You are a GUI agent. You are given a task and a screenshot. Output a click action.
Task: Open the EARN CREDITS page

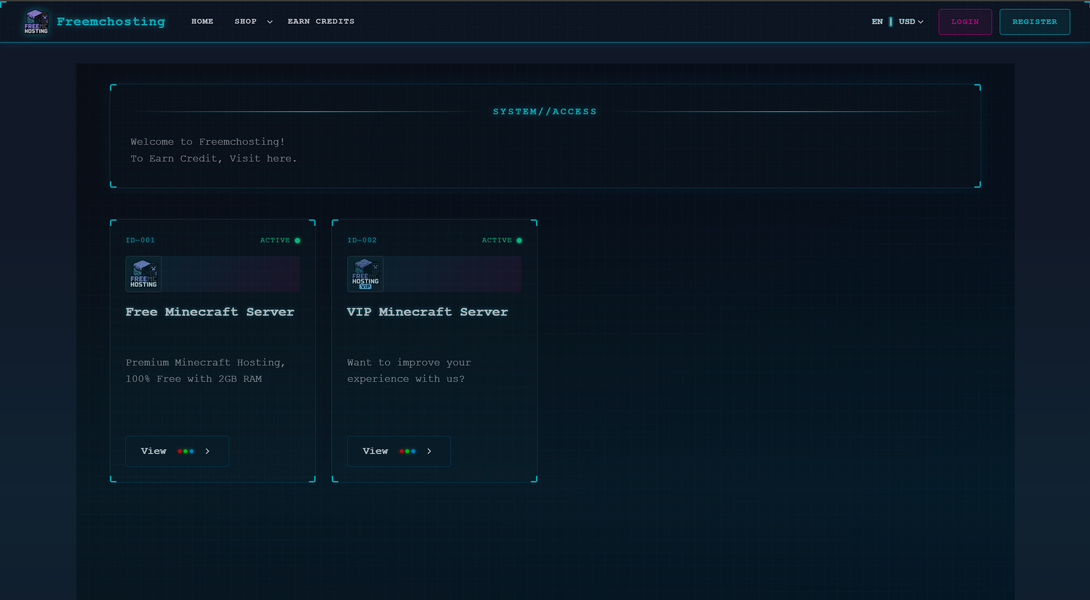click(321, 22)
